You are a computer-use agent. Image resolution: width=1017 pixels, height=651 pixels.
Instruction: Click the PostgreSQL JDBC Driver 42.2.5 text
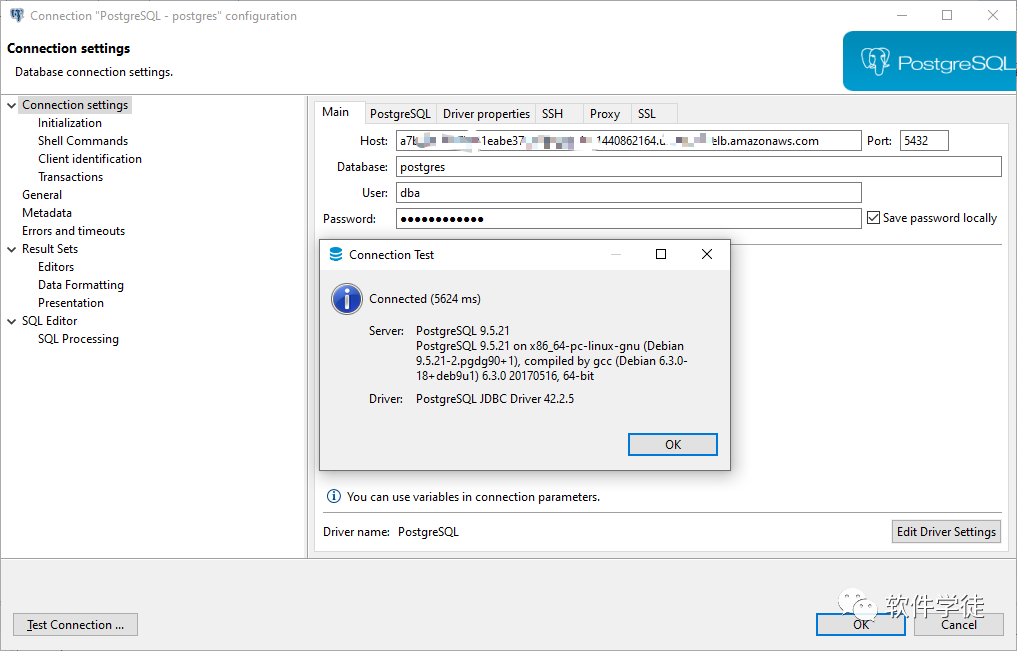pos(495,399)
